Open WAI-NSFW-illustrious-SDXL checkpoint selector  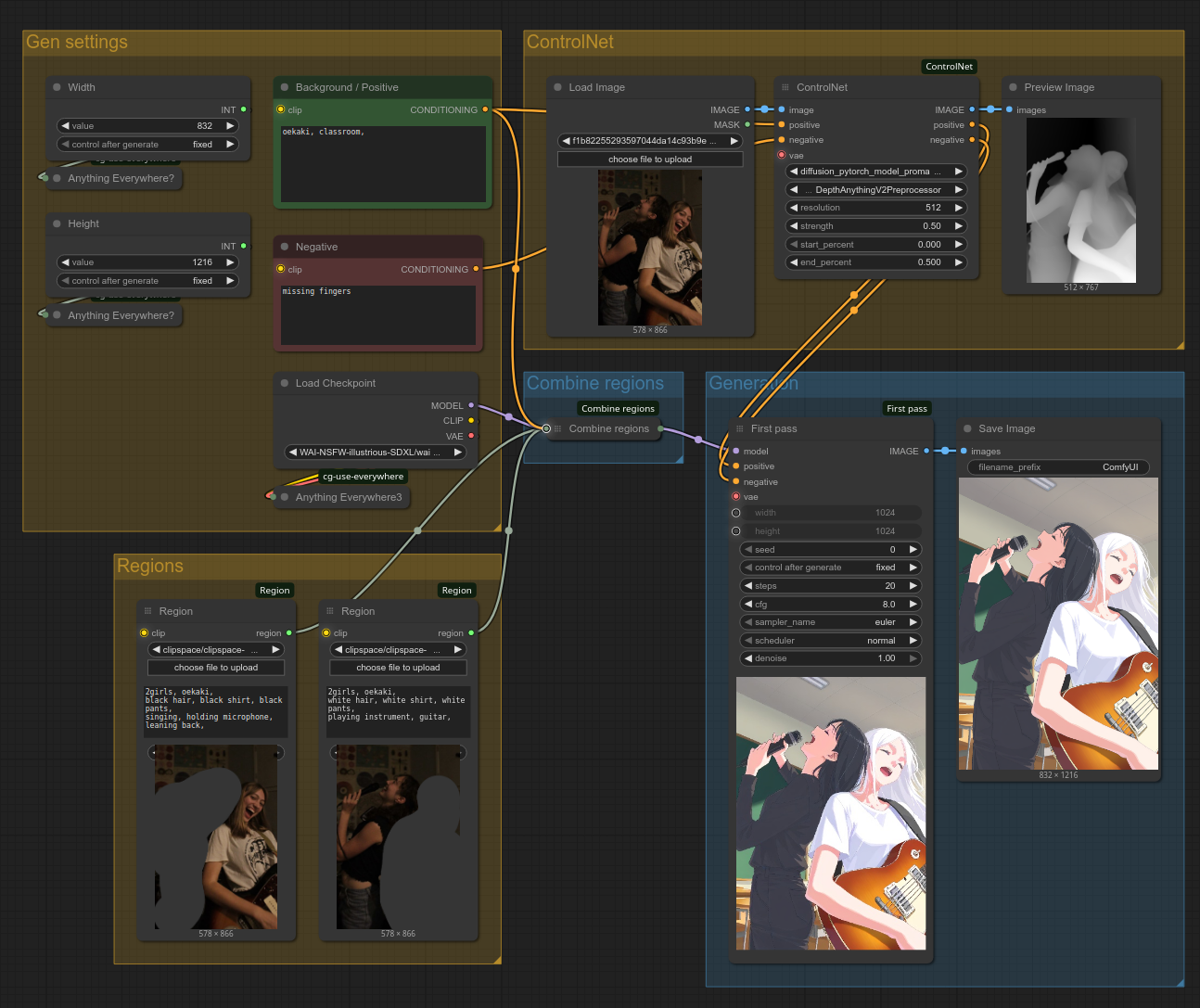click(x=376, y=453)
